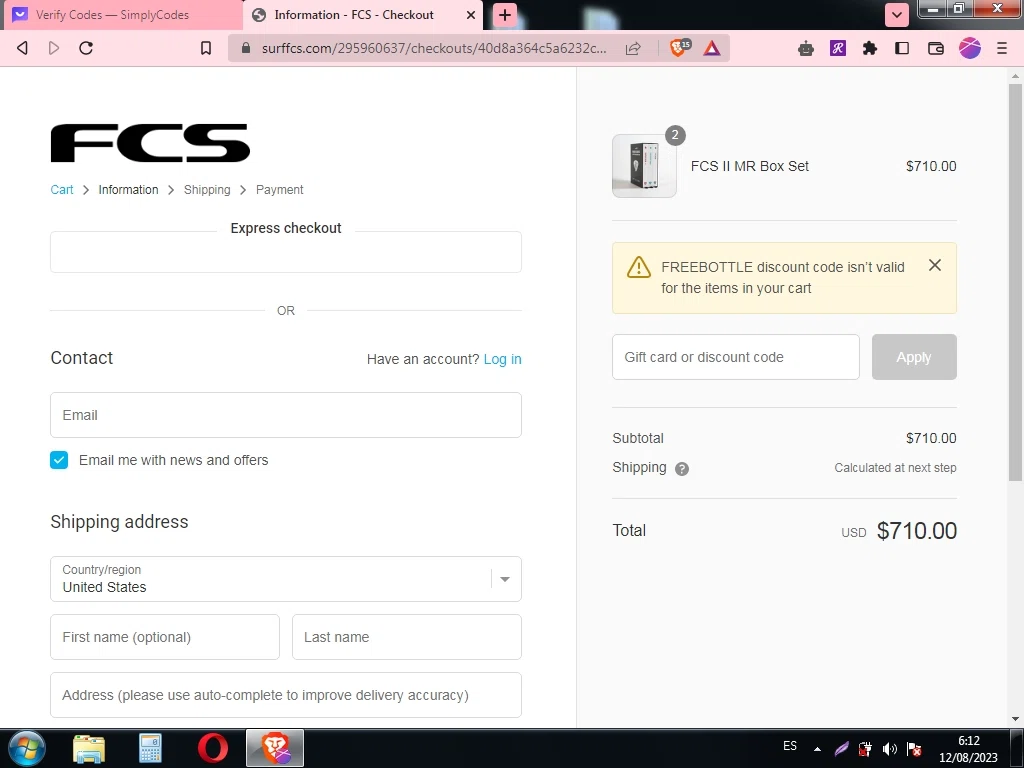Click the Brave taskbar button
Screen dimensions: 1024x768
click(x=275, y=748)
